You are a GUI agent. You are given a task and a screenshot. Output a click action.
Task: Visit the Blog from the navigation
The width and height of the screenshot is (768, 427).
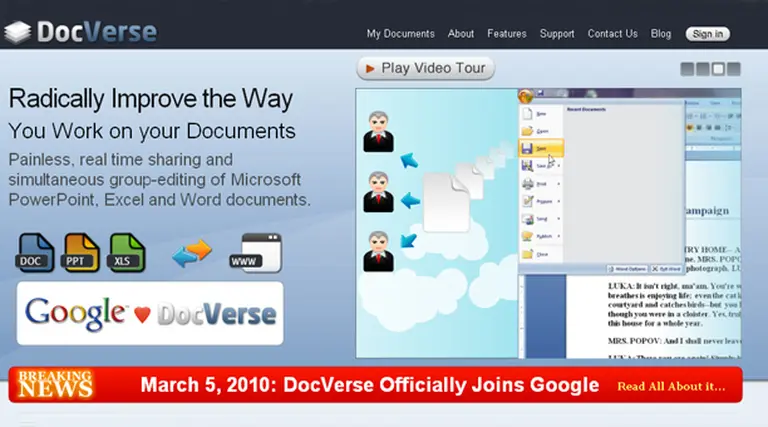click(661, 33)
